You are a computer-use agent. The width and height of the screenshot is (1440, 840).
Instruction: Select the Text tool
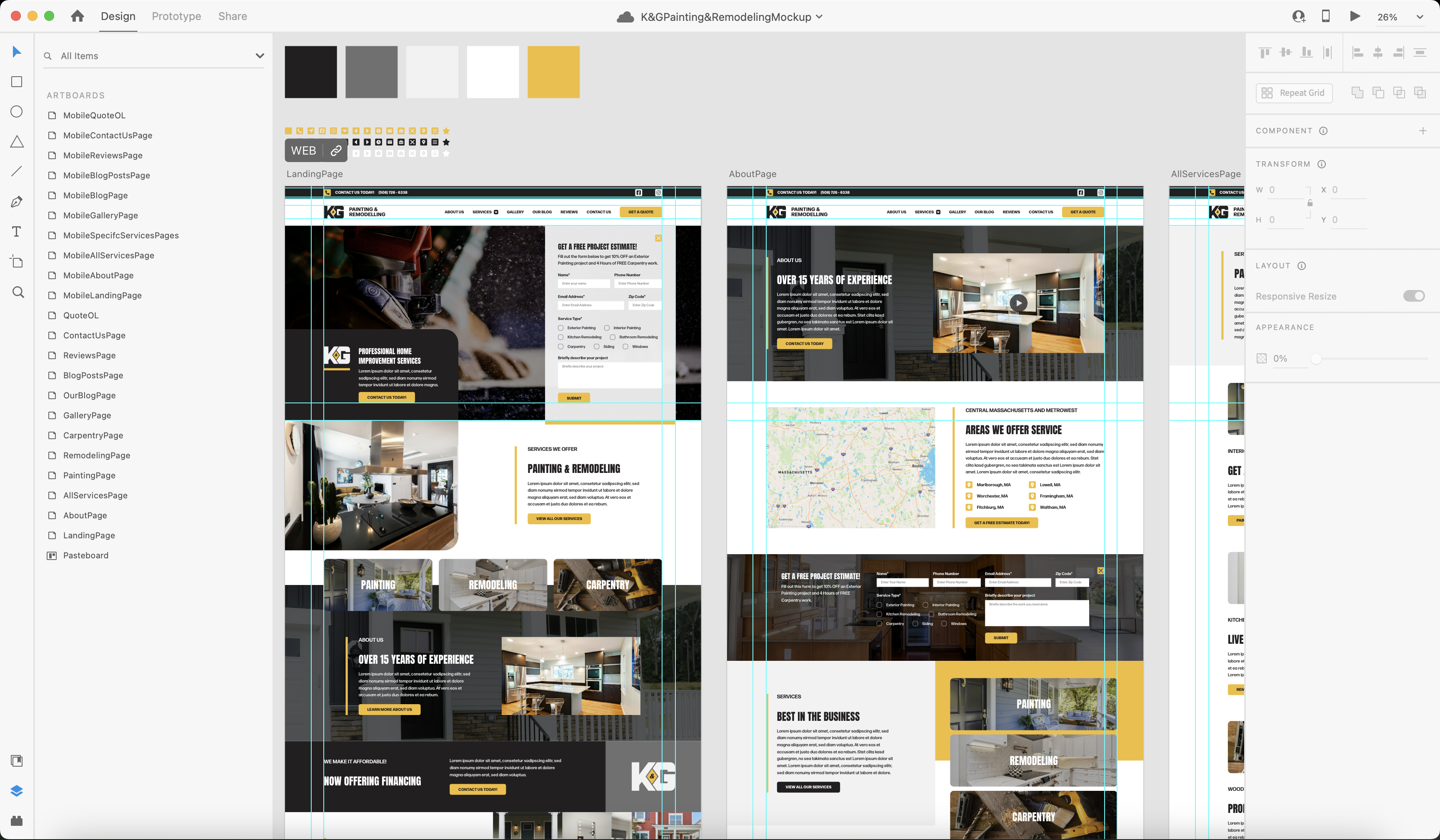[x=17, y=231]
